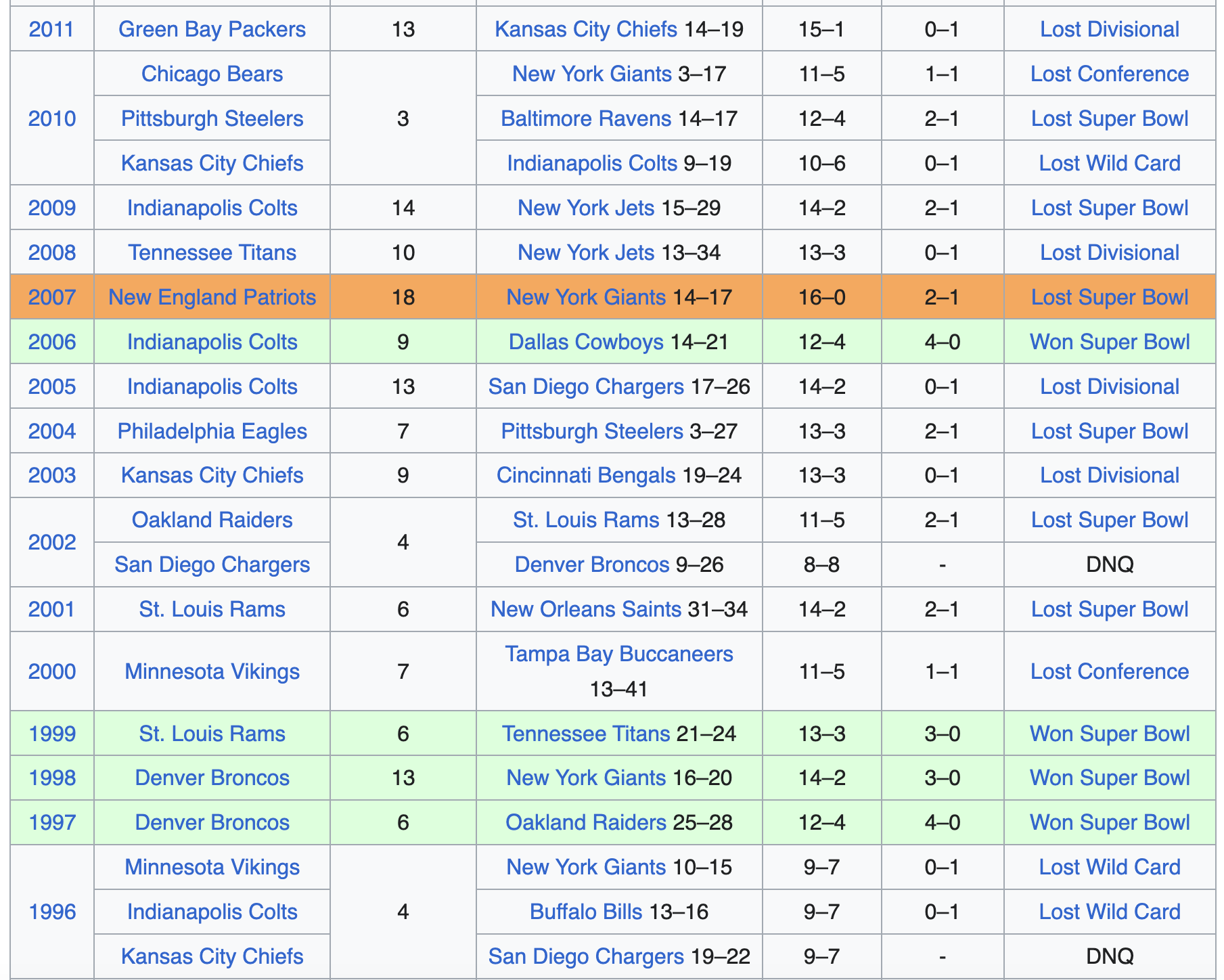Viewport: 1224px width, 980px height.
Task: Open San Diego Chargers 17–26 opponent link
Action: [x=586, y=386]
